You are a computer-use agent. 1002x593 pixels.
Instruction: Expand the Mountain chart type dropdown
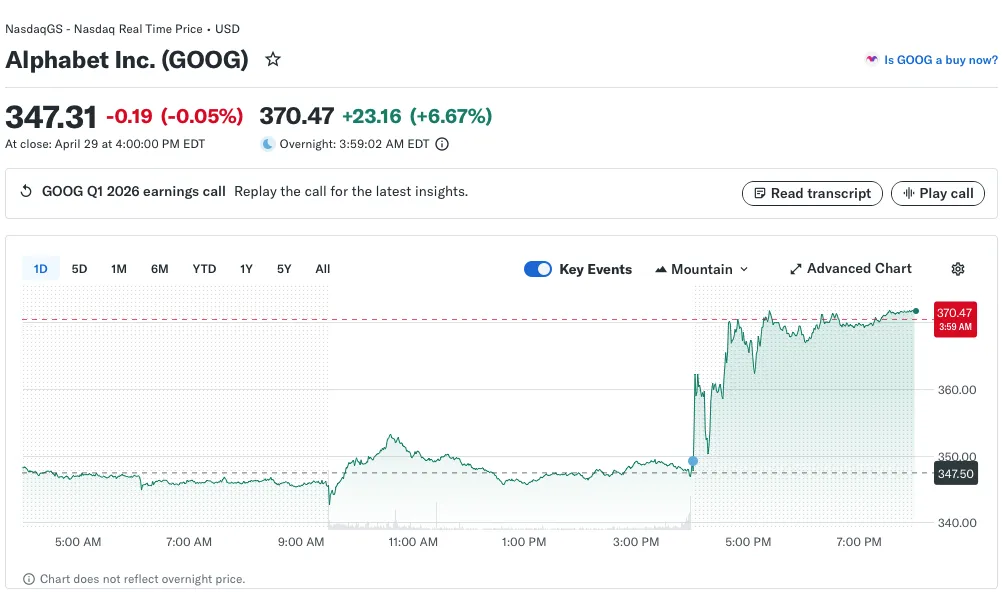[702, 269]
